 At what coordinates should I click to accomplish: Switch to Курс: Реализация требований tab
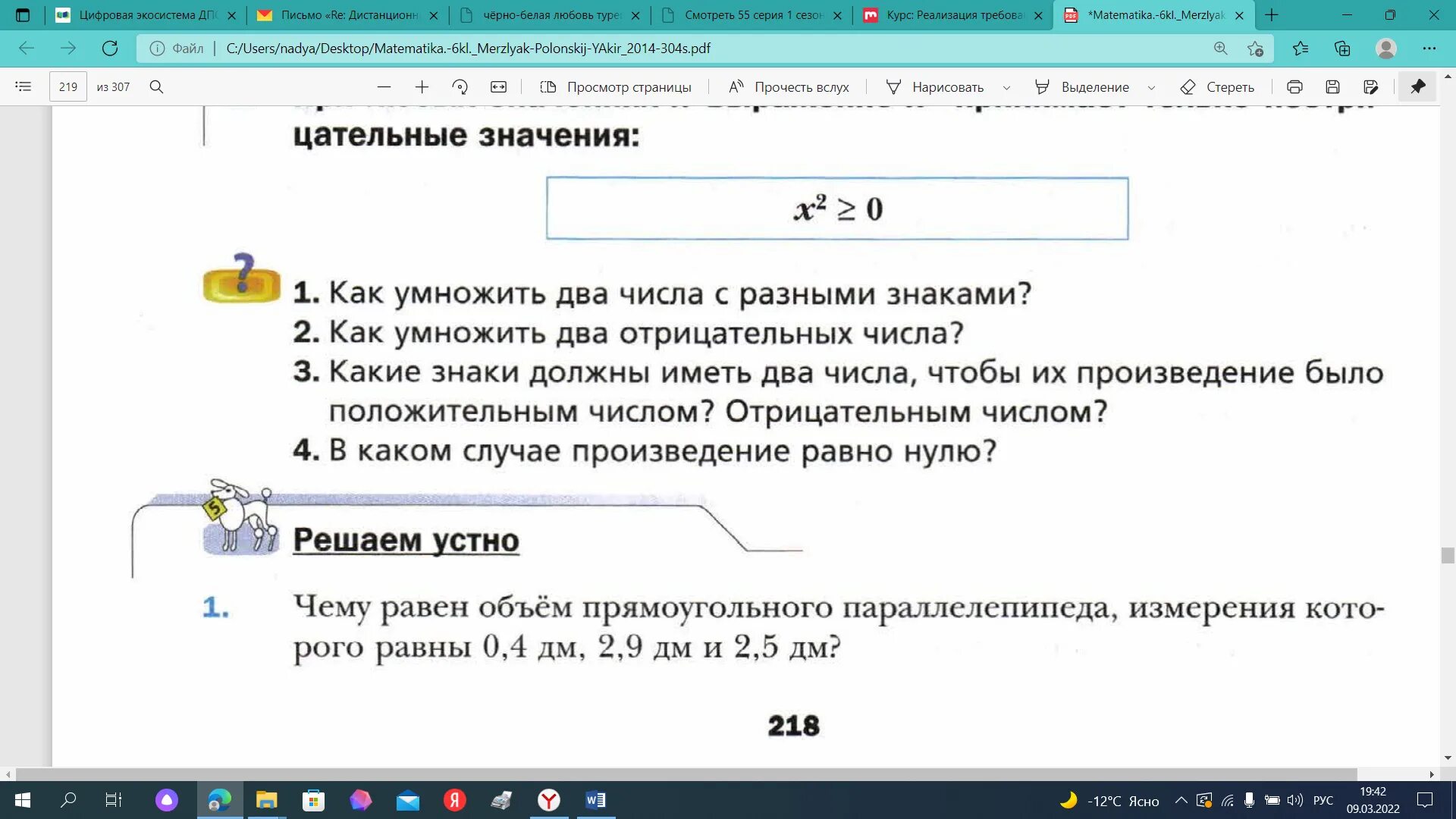pos(954,15)
